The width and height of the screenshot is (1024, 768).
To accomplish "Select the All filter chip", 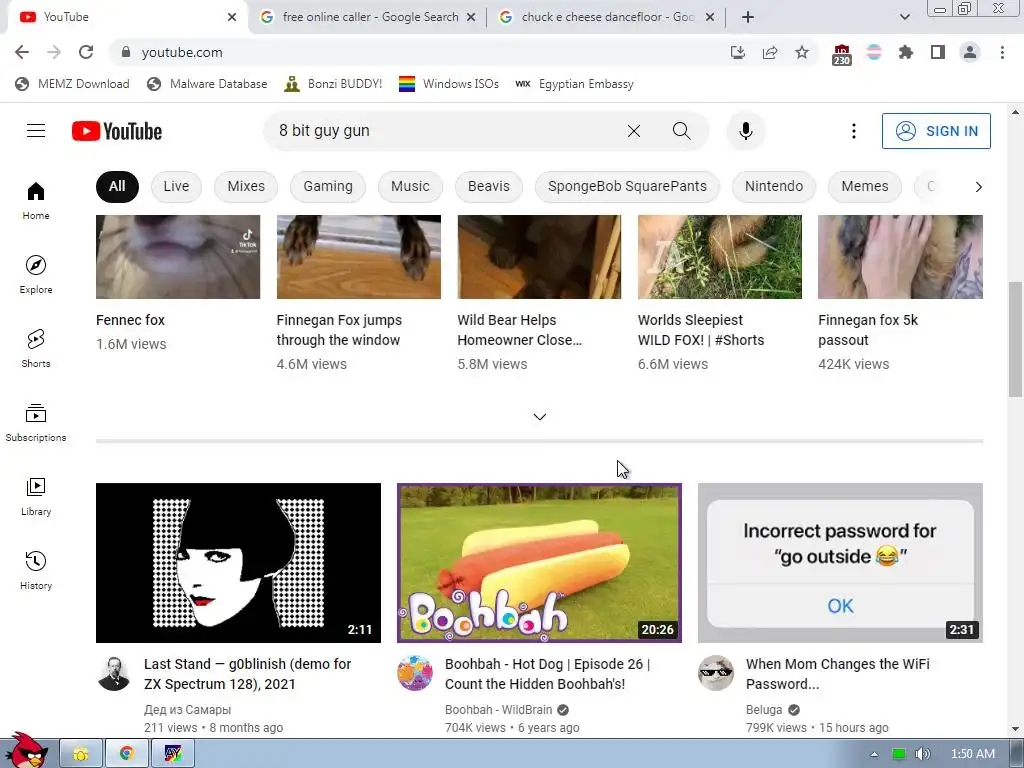I will click(117, 186).
